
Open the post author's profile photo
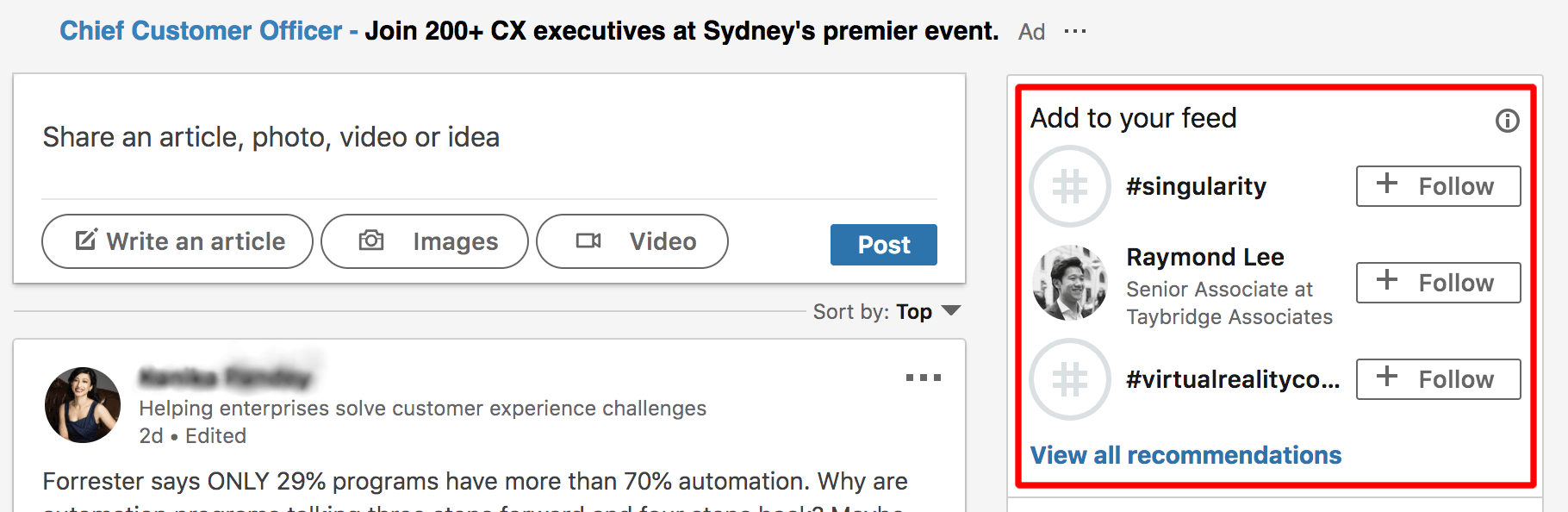83,405
